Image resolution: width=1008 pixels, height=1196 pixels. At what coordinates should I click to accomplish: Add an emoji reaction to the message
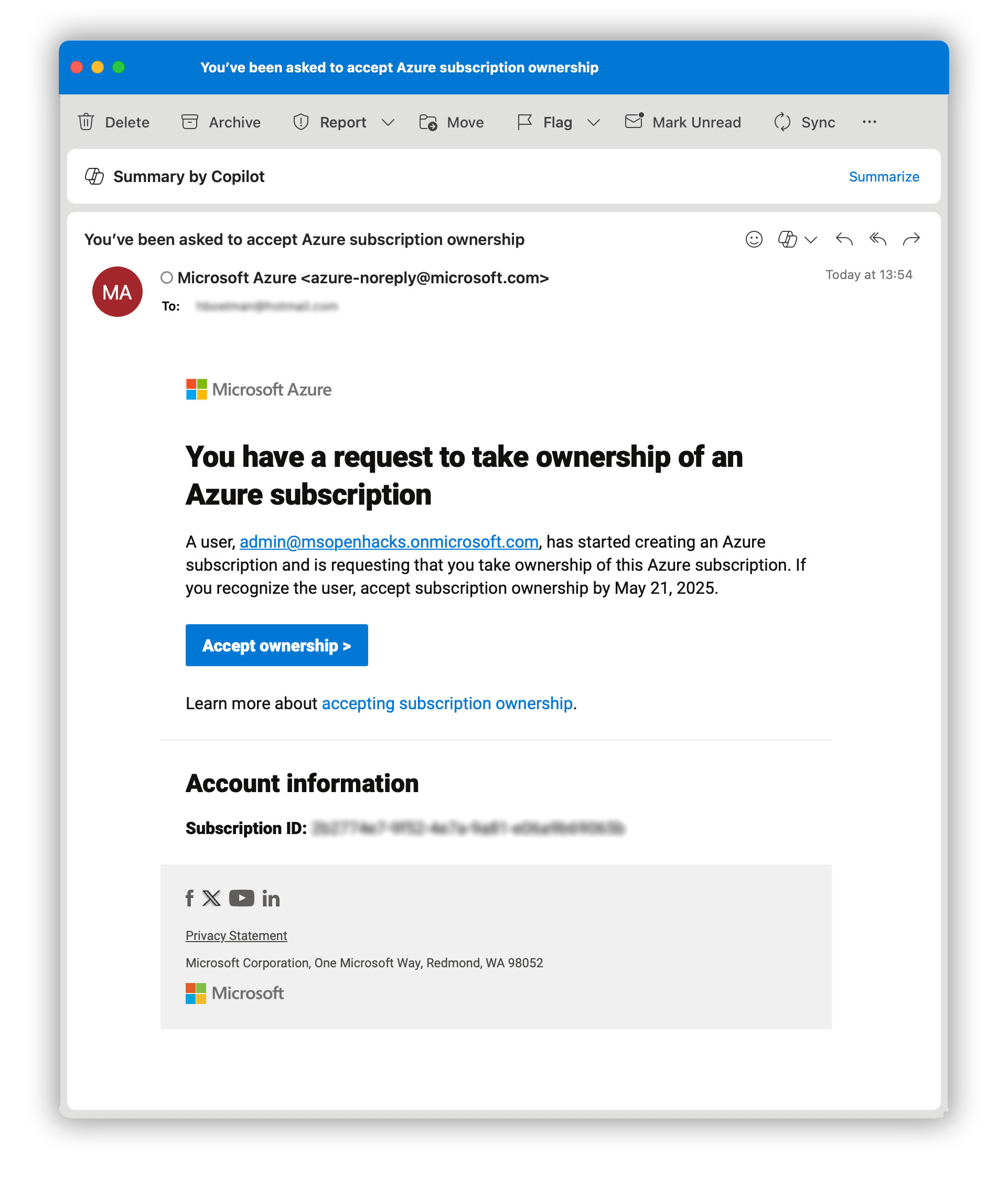tap(754, 239)
